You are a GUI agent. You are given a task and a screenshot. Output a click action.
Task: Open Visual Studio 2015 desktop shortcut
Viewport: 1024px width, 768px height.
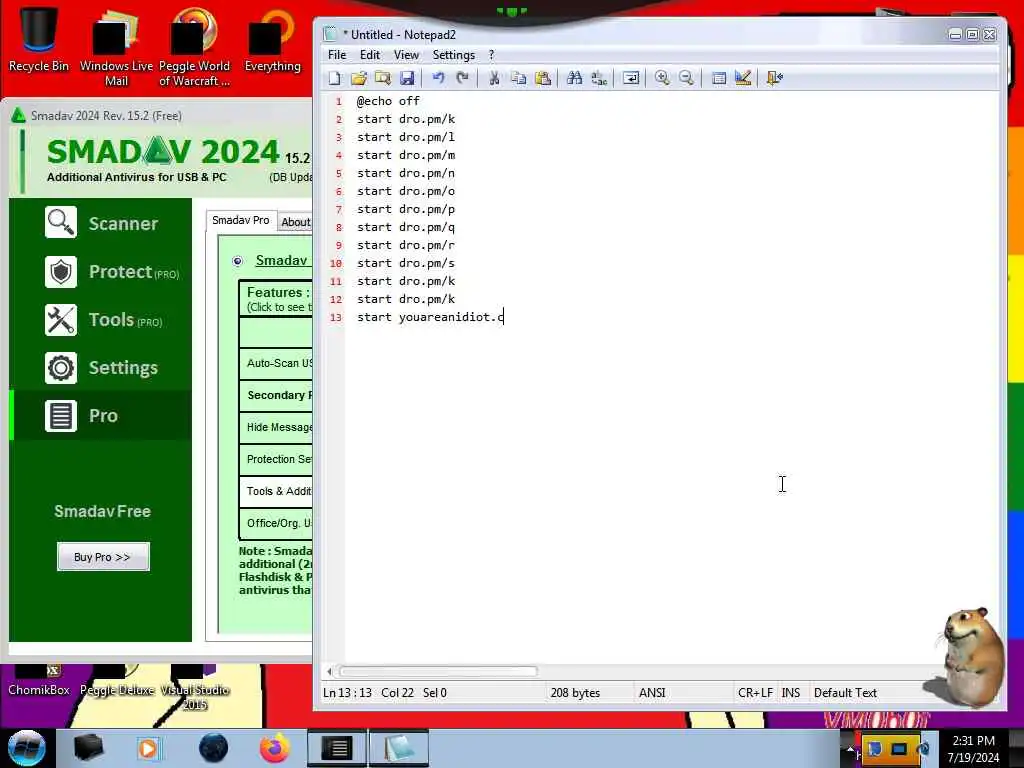(194, 688)
